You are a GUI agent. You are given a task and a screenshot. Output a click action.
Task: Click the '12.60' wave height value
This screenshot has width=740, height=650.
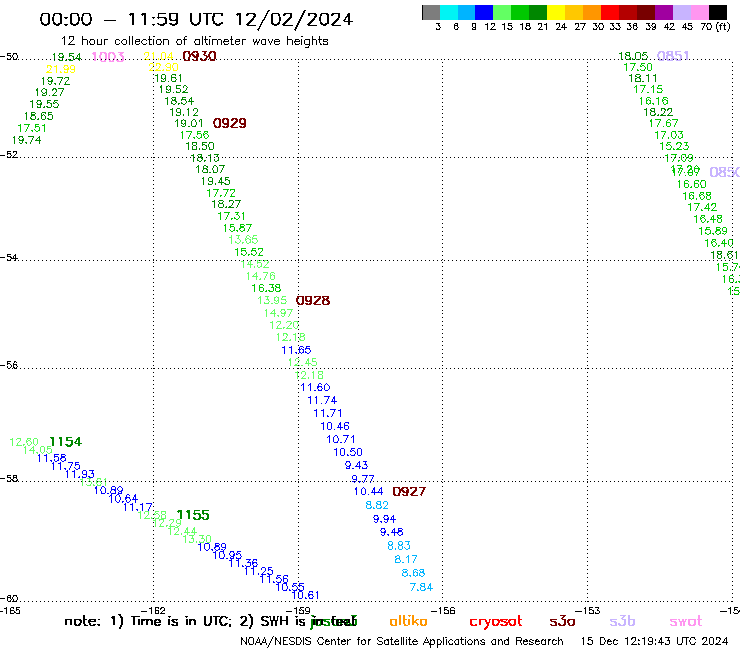pyautogui.click(x=24, y=442)
